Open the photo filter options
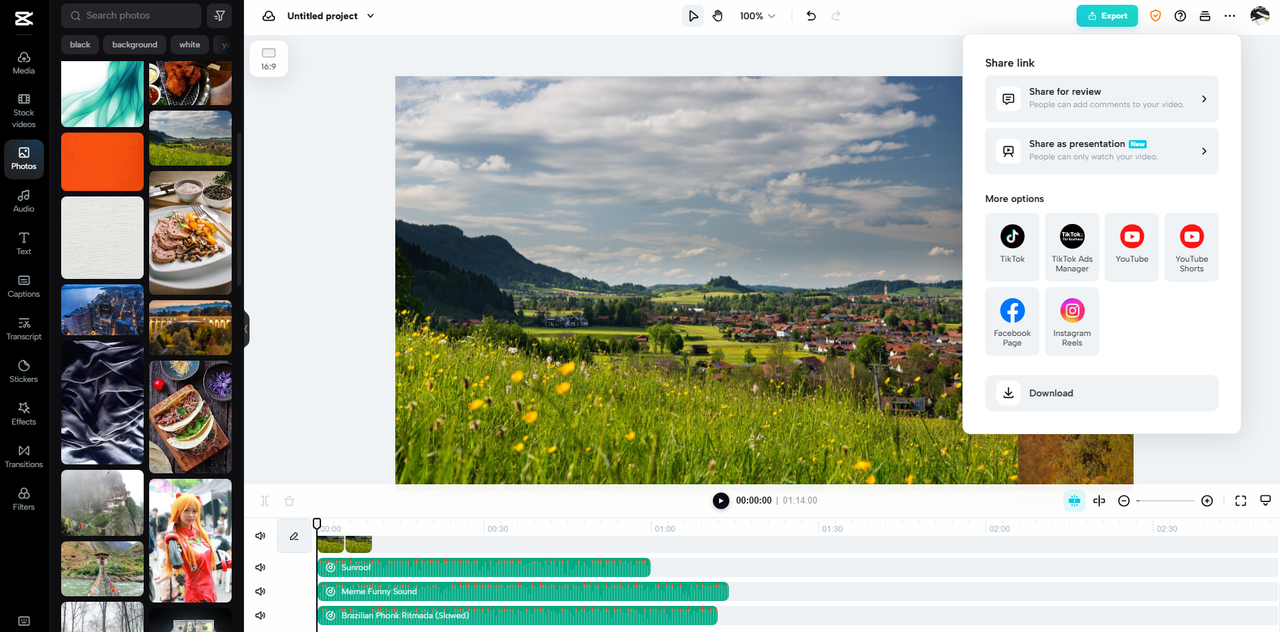This screenshot has height=632, width=1280. click(x=219, y=15)
